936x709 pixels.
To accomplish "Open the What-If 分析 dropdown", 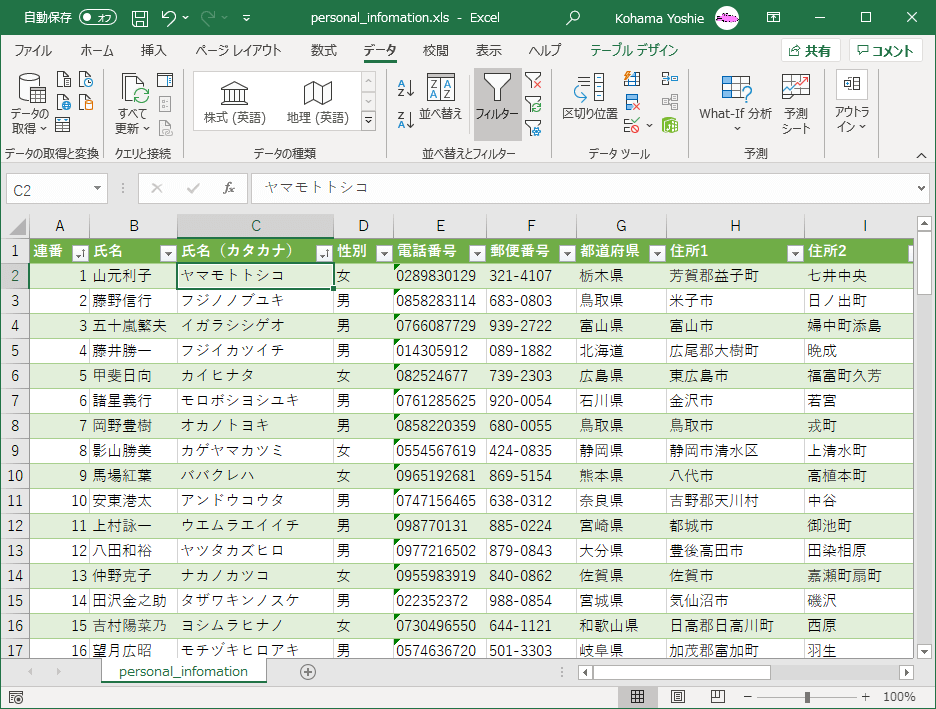I will pos(735,103).
